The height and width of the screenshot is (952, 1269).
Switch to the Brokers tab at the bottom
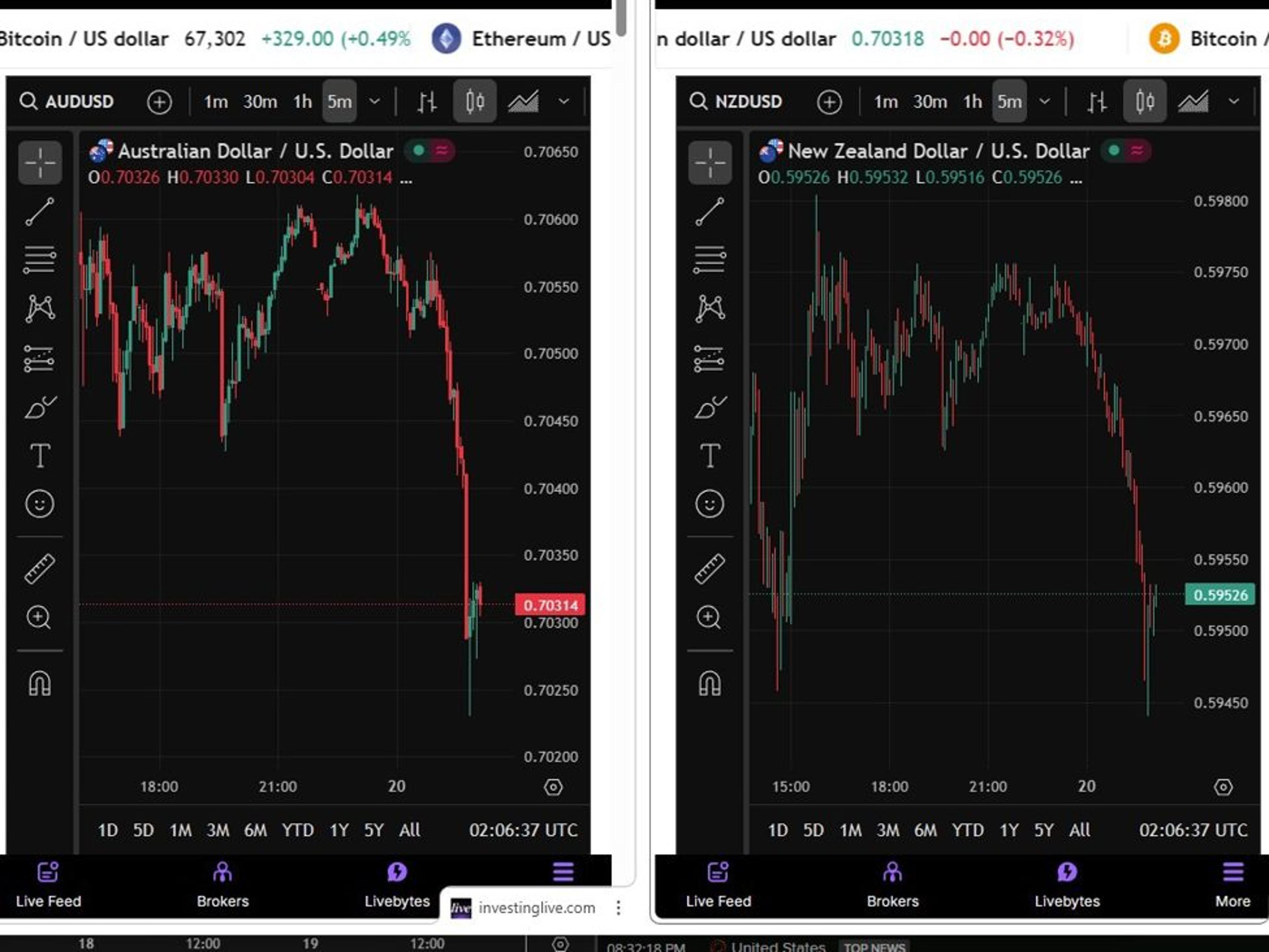(223, 886)
